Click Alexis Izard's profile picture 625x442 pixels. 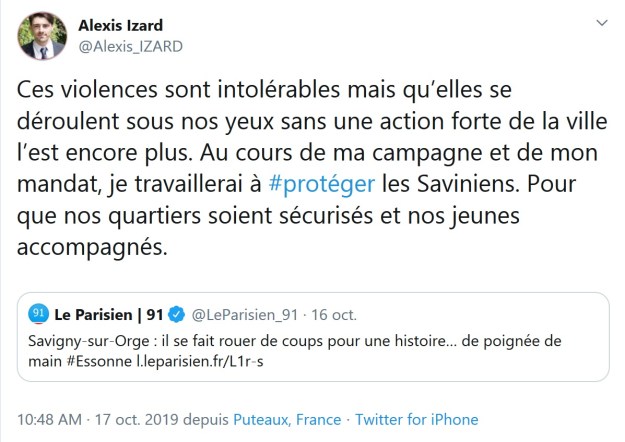42,36
